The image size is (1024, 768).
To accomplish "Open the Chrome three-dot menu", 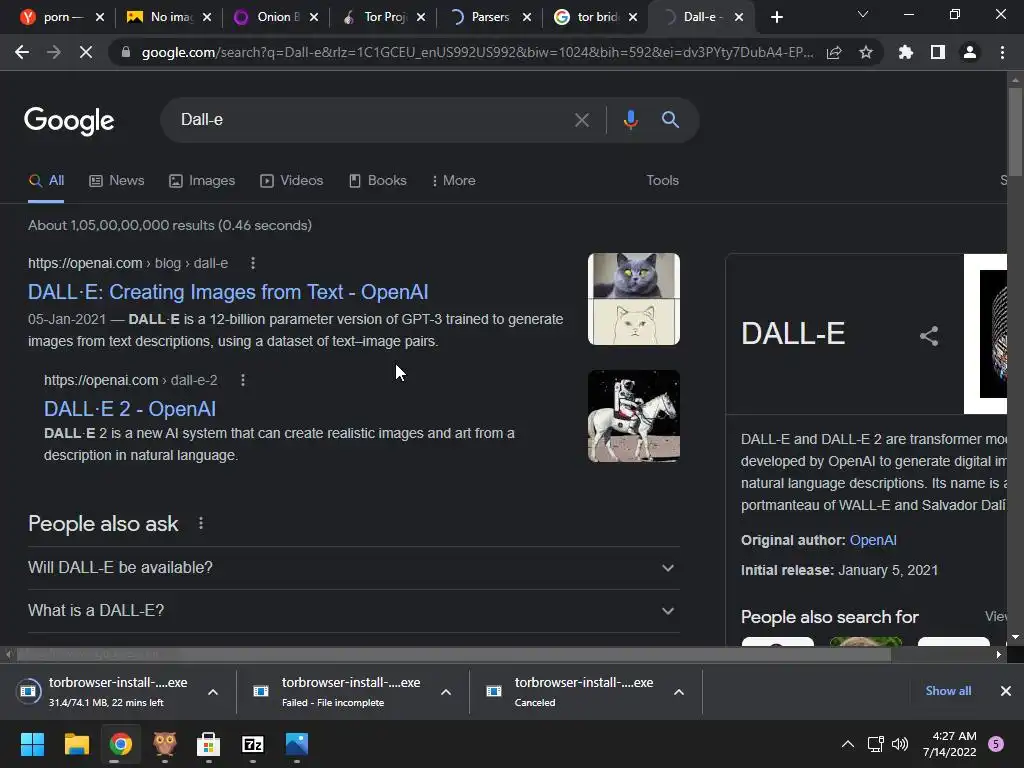I will 1002,52.
